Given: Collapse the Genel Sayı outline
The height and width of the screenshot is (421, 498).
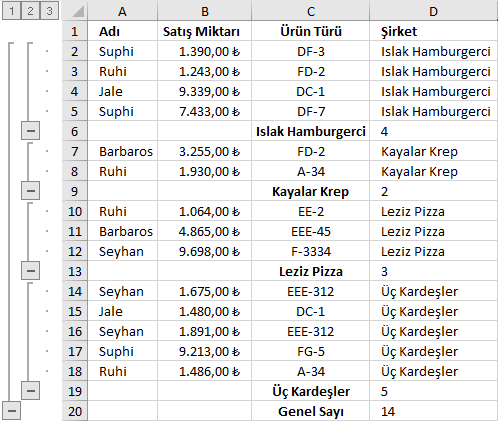Looking at the screenshot, I should pos(12,411).
